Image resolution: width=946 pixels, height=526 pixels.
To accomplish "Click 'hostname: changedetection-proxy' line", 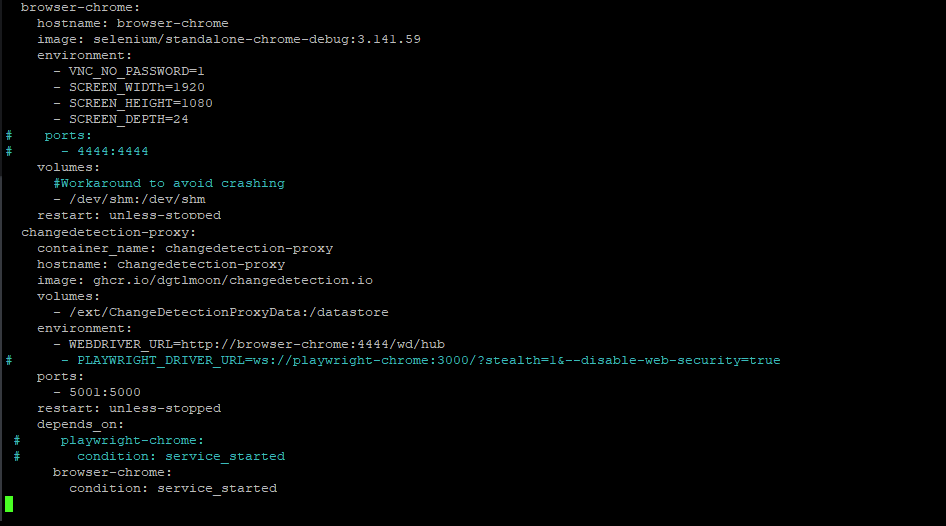I will point(160,264).
